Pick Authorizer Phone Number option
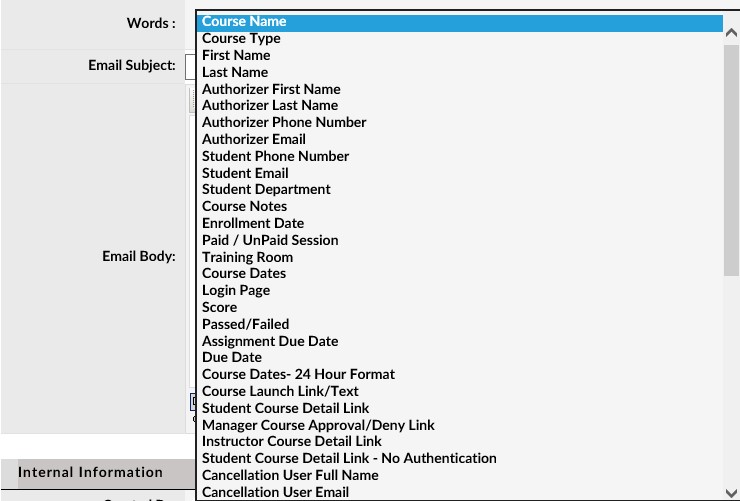 pyautogui.click(x=459, y=123)
